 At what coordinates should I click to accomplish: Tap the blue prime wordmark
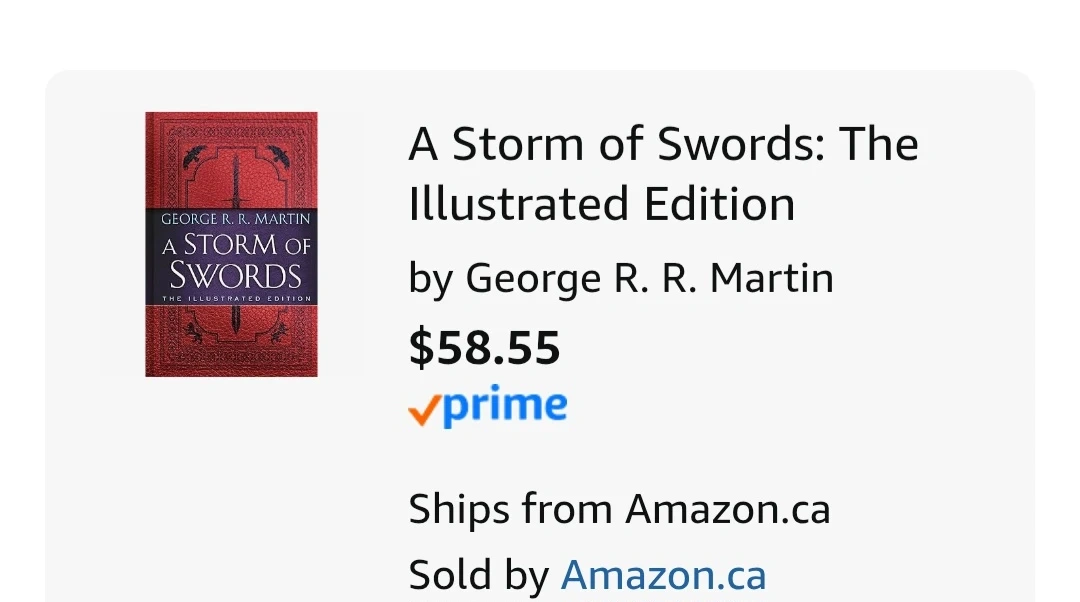[505, 407]
